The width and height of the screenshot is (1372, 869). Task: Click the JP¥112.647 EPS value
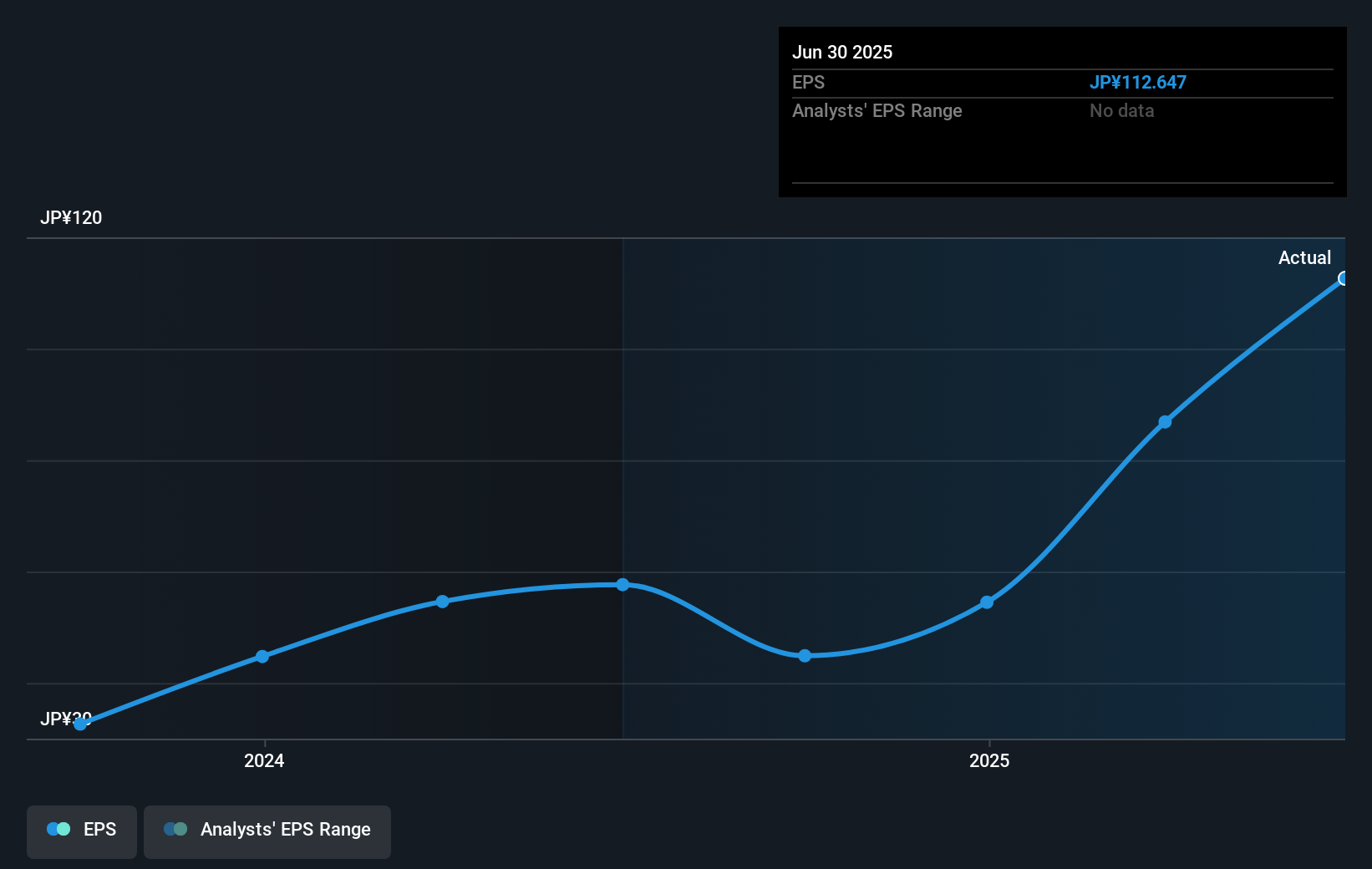pos(1139,82)
